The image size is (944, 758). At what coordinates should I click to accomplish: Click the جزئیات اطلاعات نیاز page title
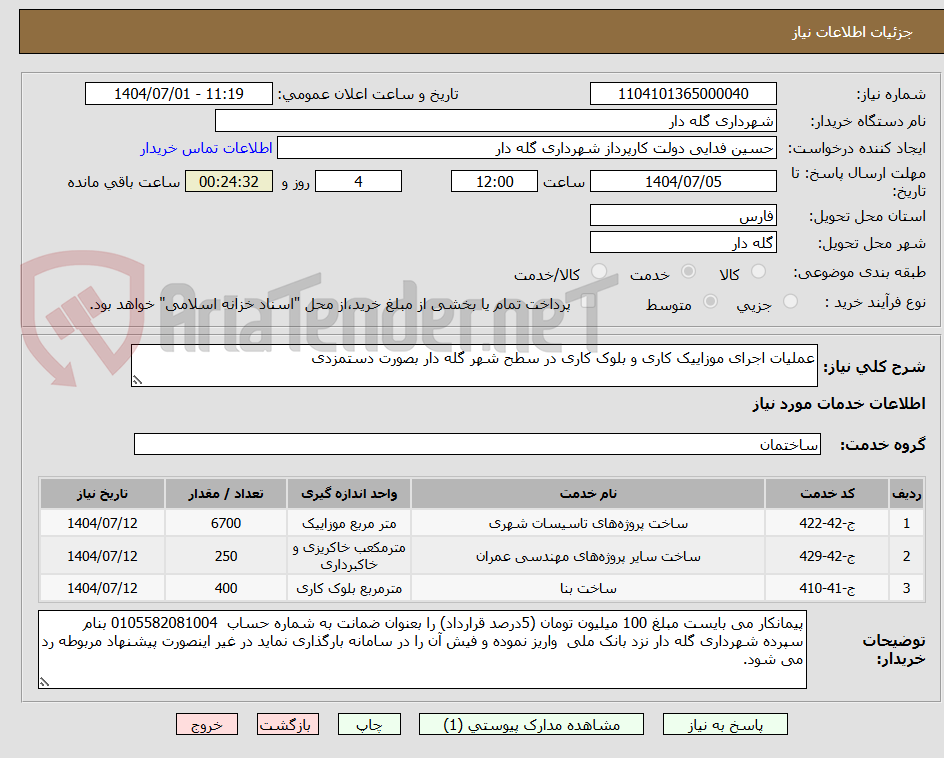(x=852, y=32)
